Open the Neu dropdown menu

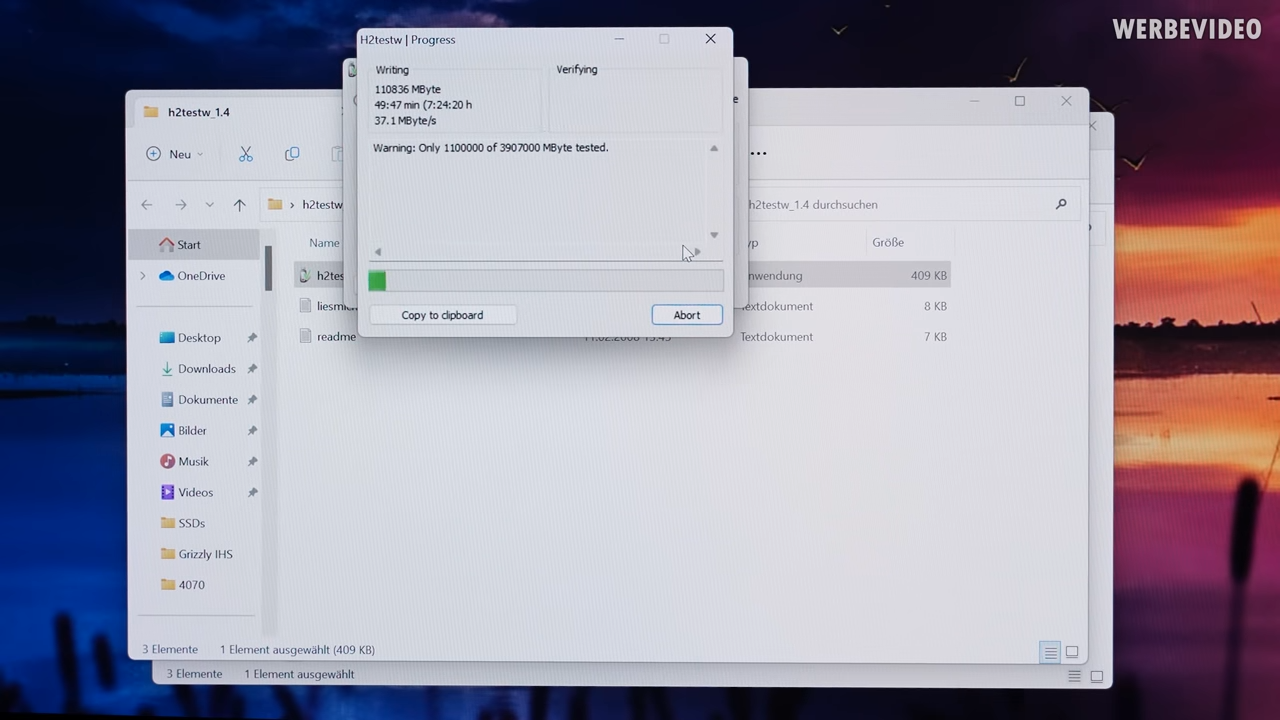pos(175,154)
